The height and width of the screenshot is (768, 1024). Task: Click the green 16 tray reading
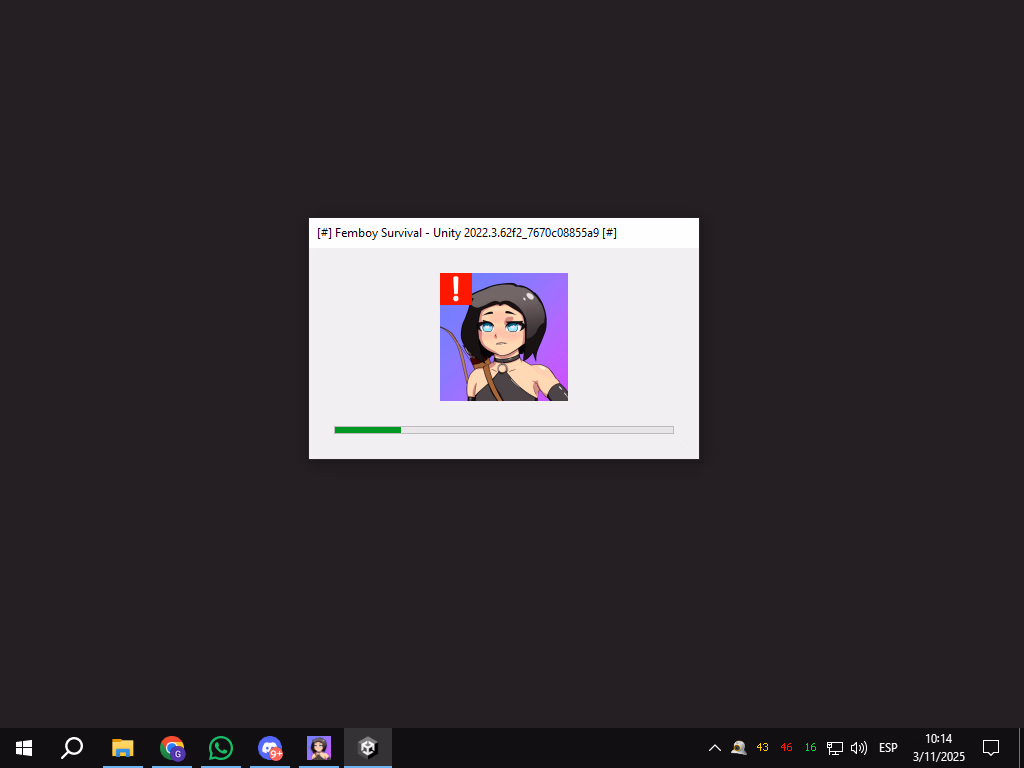coord(810,748)
